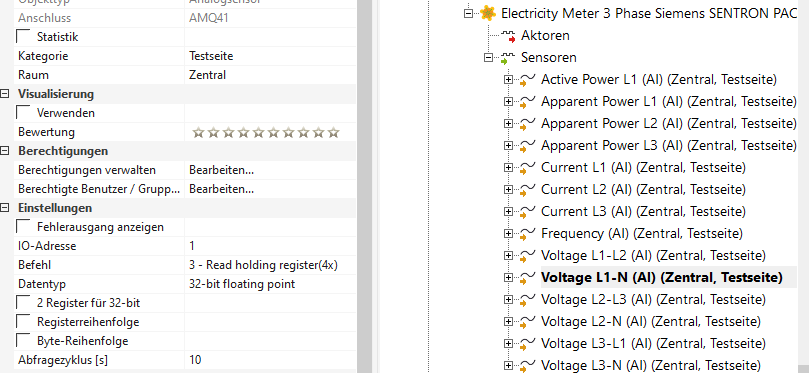Select Frequency (AI) tree item

(642, 233)
